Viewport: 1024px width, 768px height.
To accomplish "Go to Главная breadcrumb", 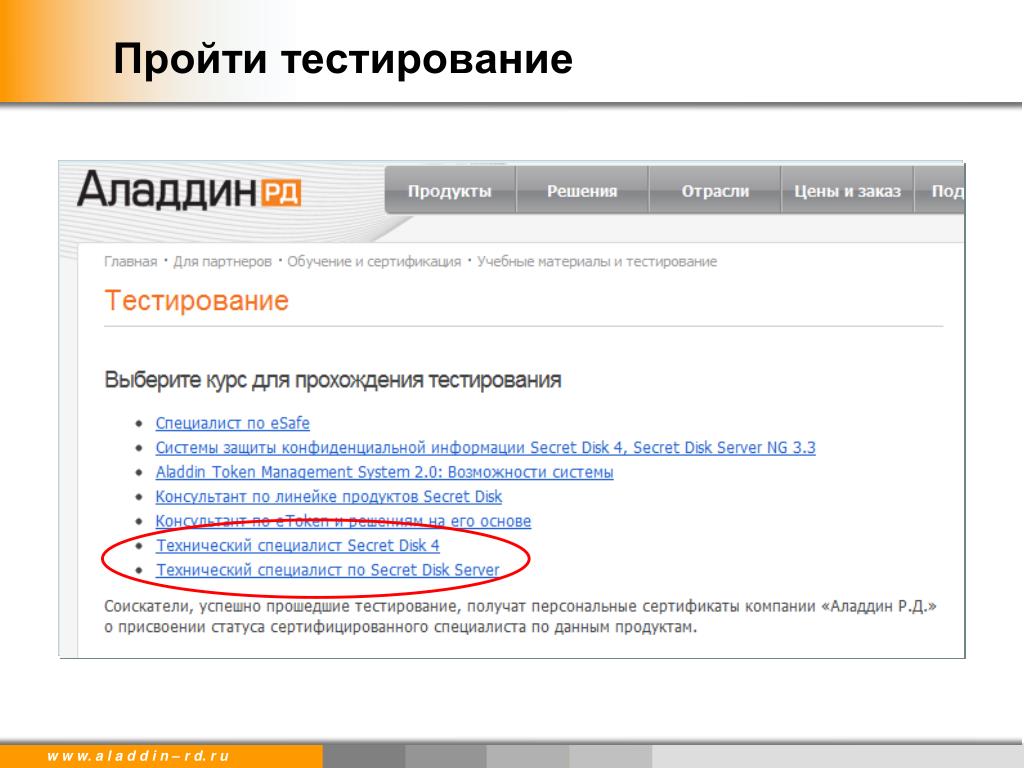I will click(x=131, y=261).
